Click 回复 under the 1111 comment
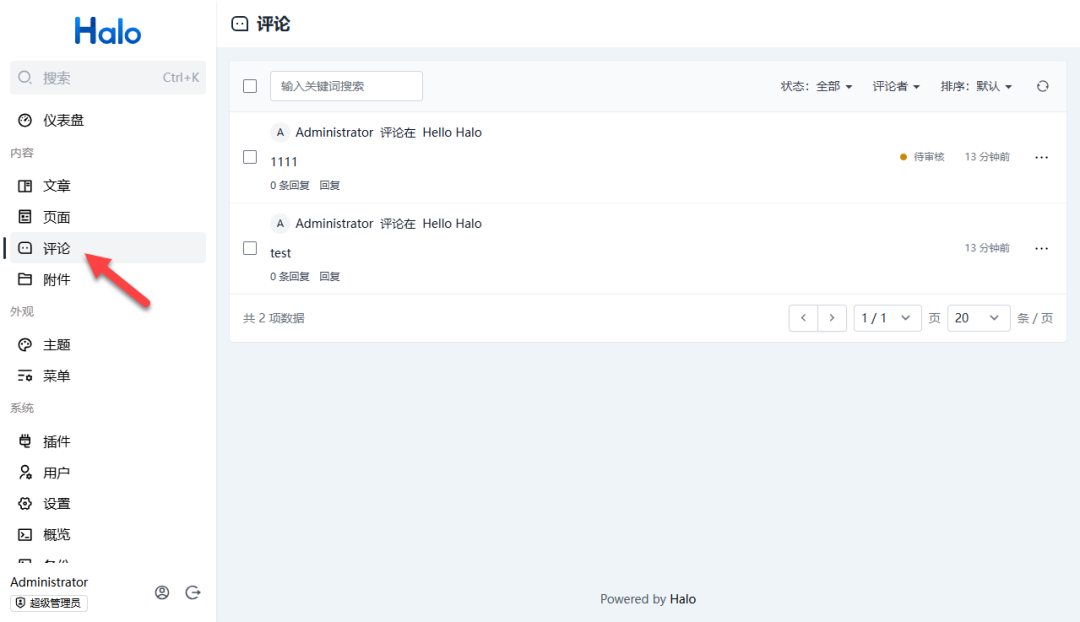 329,185
